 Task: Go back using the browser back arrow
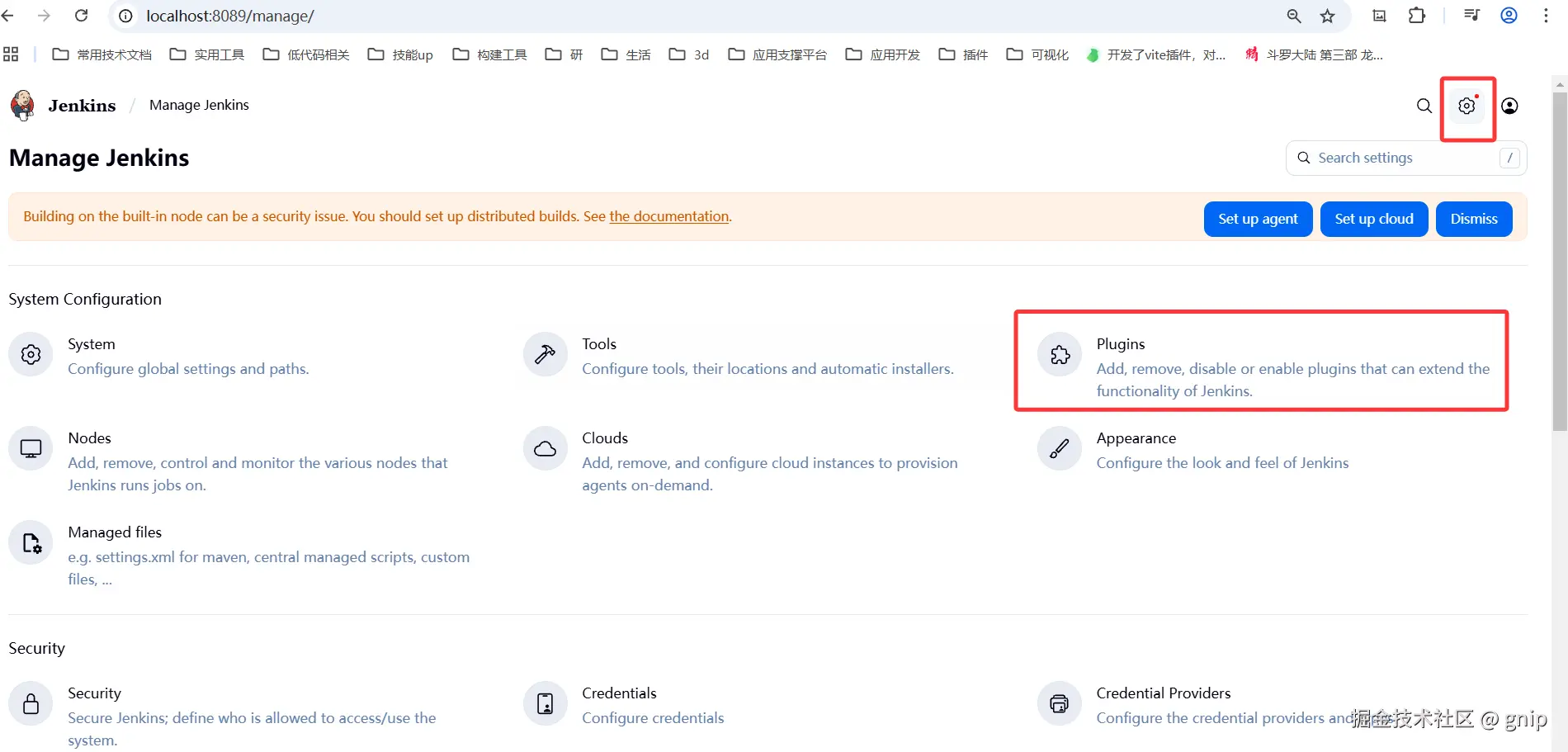coord(8,16)
